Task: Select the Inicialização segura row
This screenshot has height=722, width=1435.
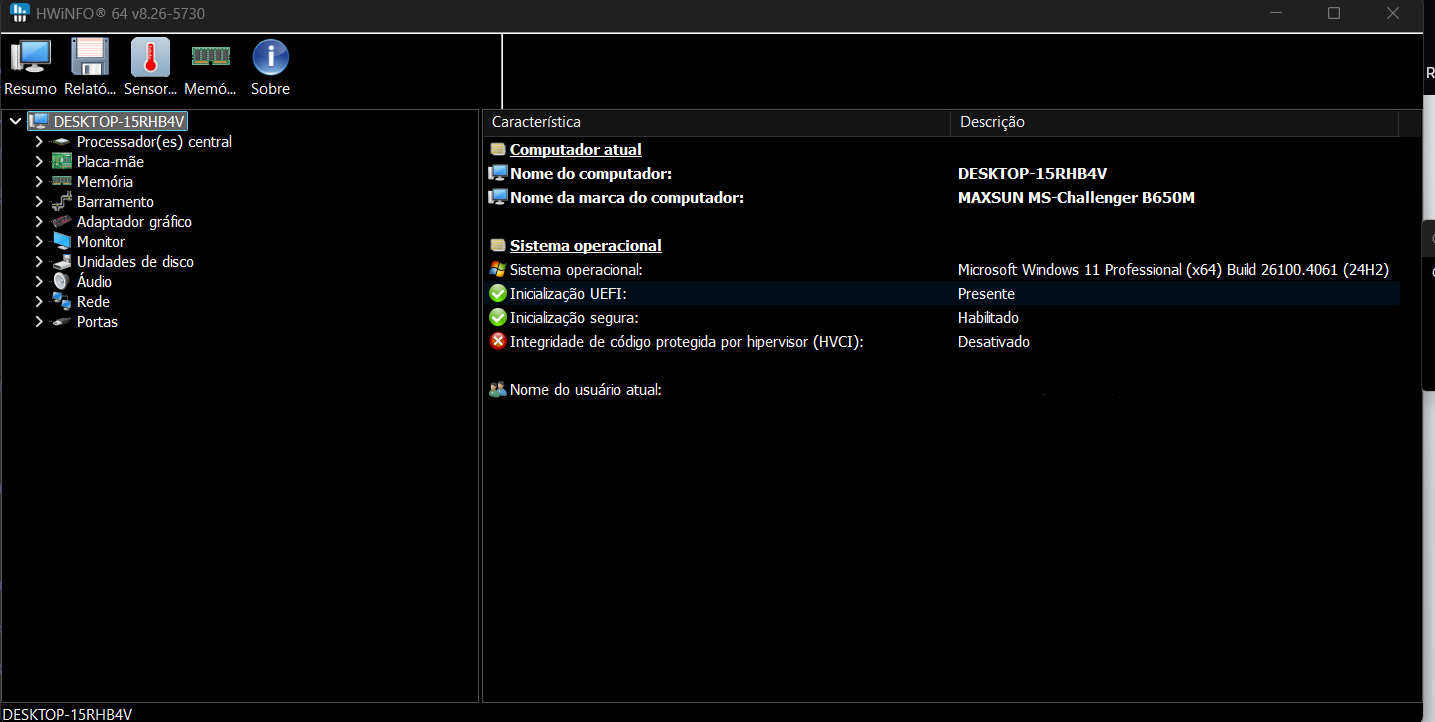Action: point(574,318)
